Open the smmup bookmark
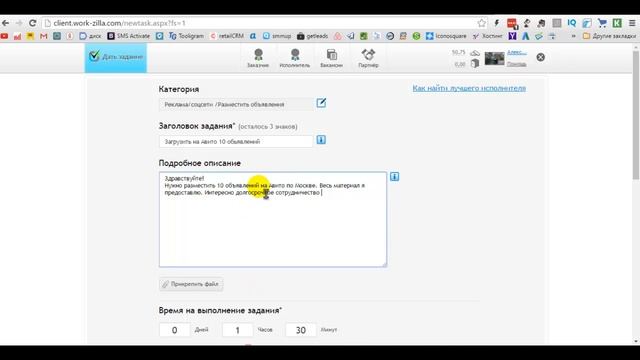The height and width of the screenshot is (360, 640). point(277,36)
